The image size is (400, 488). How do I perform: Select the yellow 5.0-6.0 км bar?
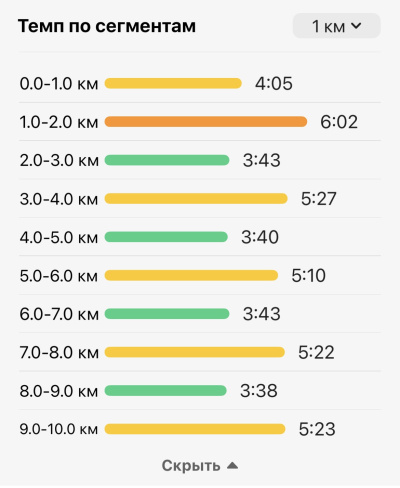[191, 275]
